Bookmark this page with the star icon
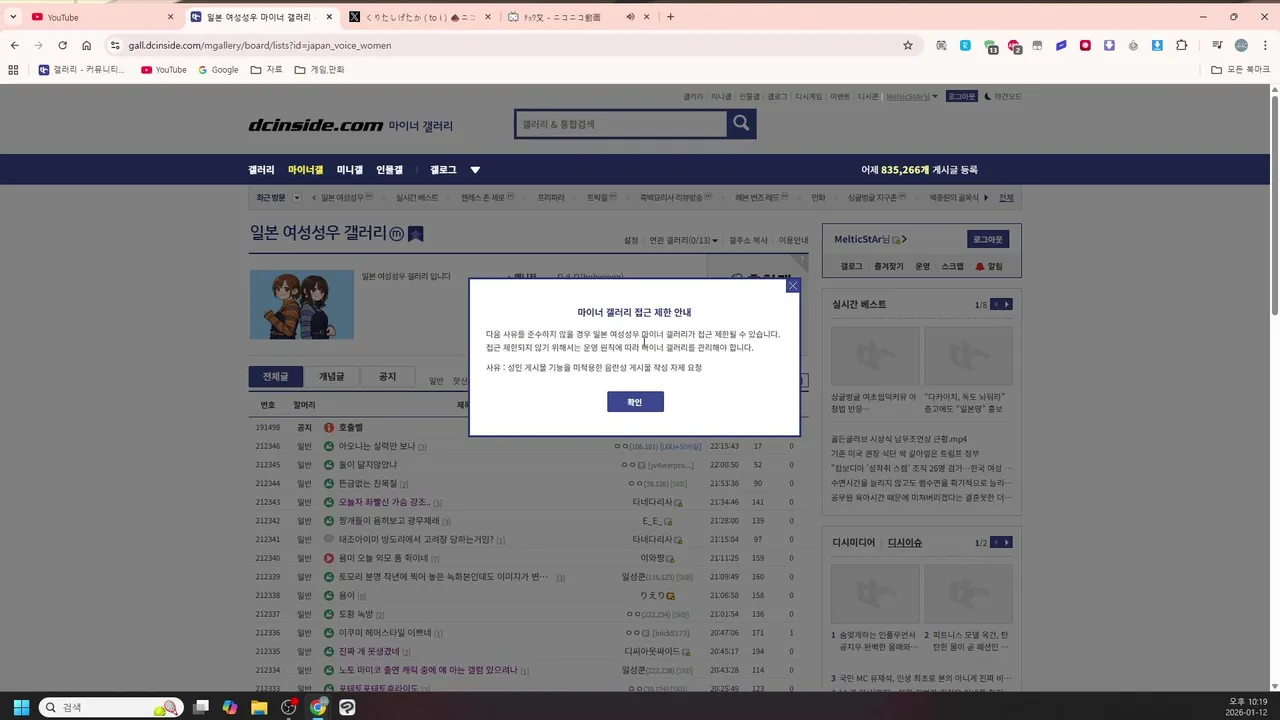This screenshot has height=720, width=1280. (908, 45)
